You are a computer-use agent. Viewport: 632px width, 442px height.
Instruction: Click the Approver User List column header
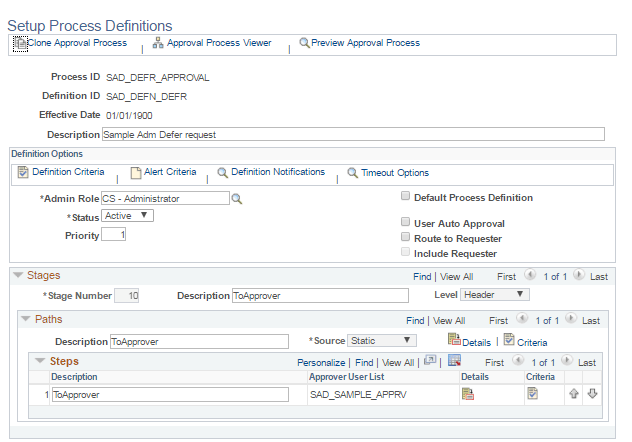[x=347, y=377]
